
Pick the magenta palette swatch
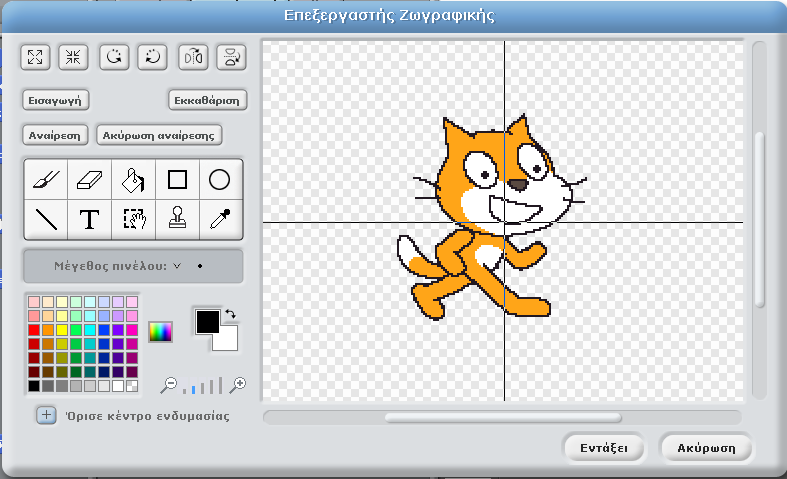pyautogui.click(x=132, y=330)
